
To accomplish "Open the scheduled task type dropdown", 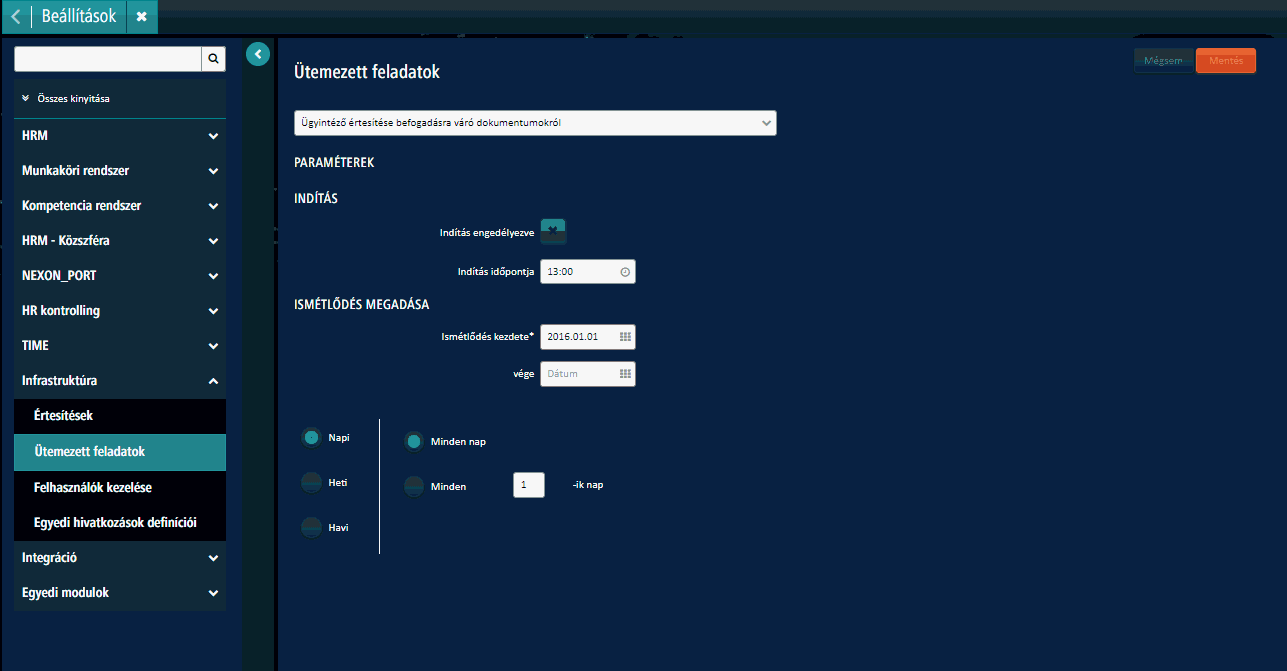I will point(535,123).
